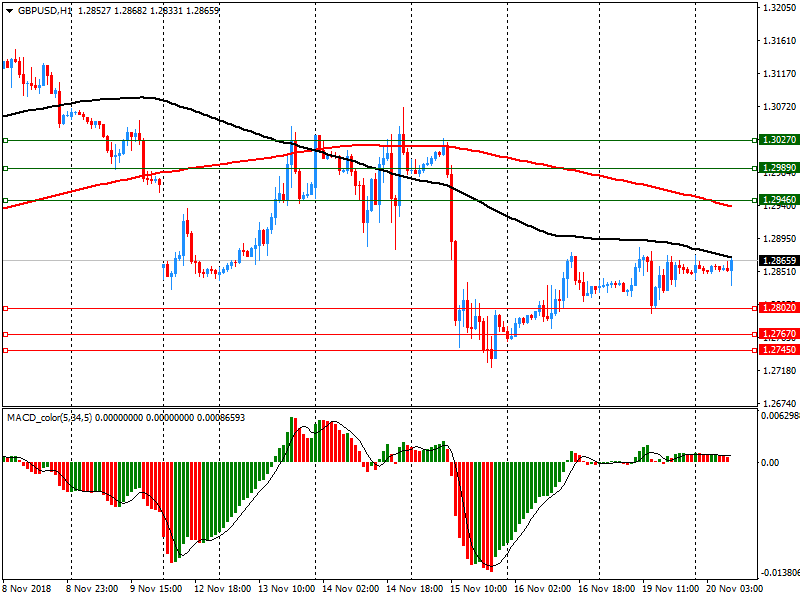Click the 14 Nov 02:00 time axis label
This screenshot has height=600, width=800.
tap(351, 589)
